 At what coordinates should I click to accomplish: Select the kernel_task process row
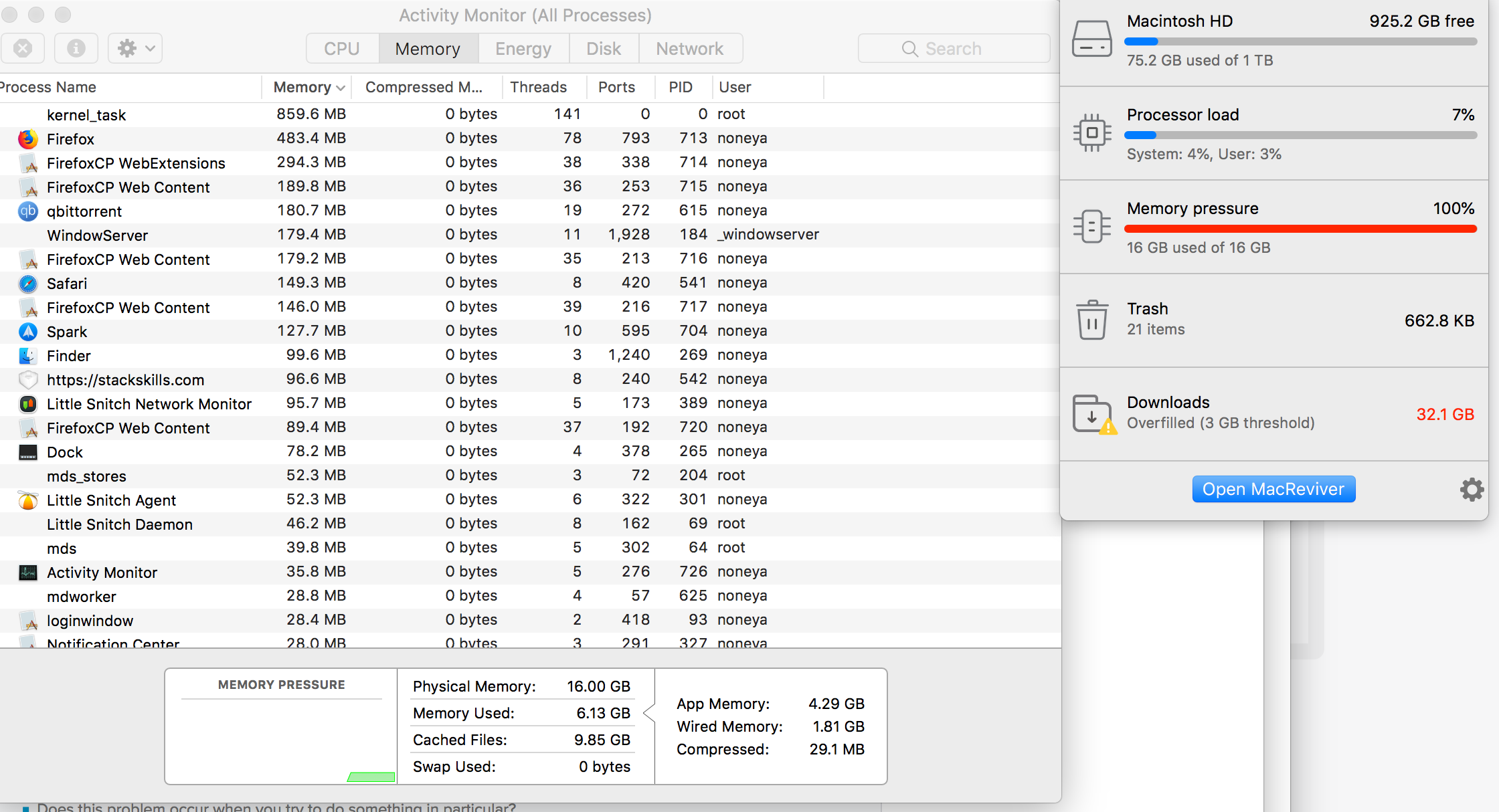click(x=530, y=114)
